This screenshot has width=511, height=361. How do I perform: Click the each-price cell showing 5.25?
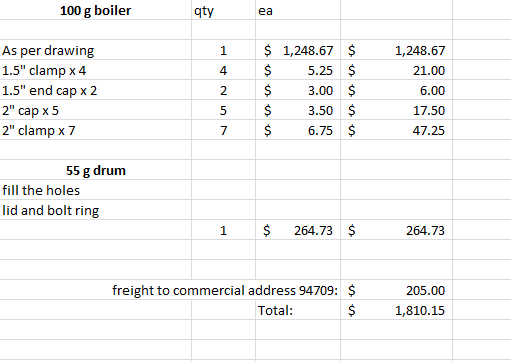click(x=298, y=70)
